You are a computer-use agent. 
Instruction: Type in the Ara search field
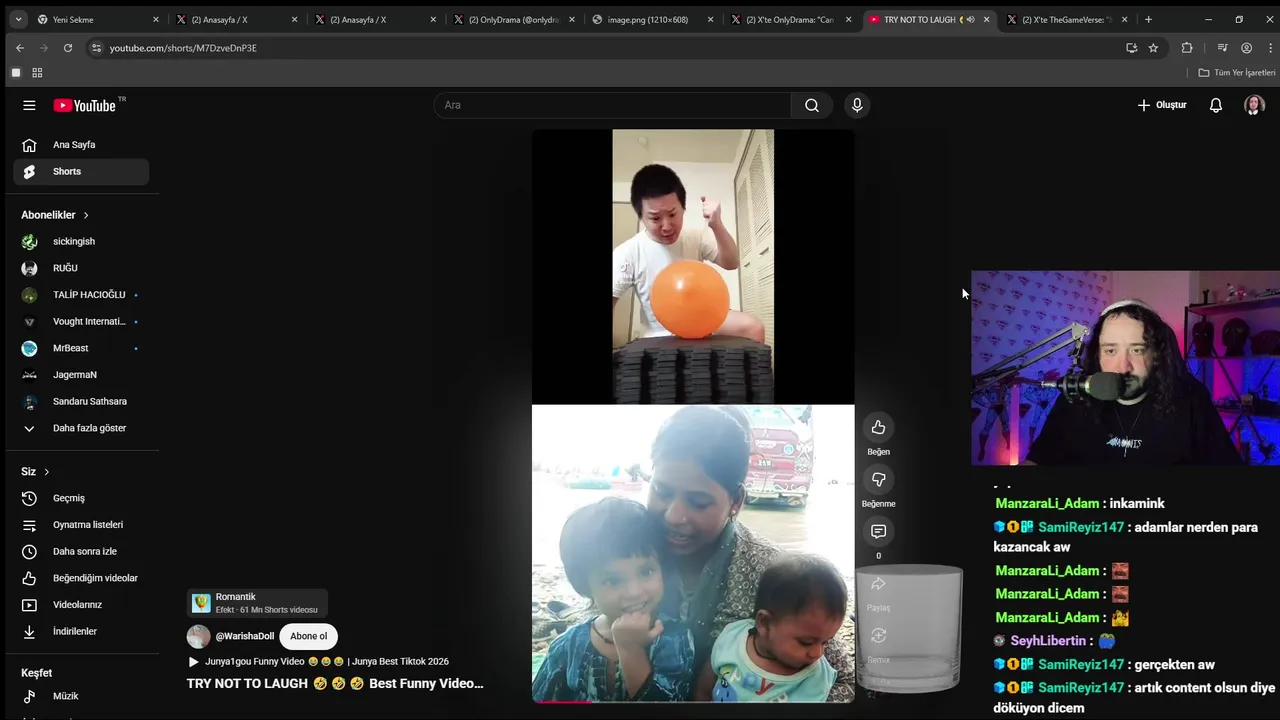click(x=612, y=105)
